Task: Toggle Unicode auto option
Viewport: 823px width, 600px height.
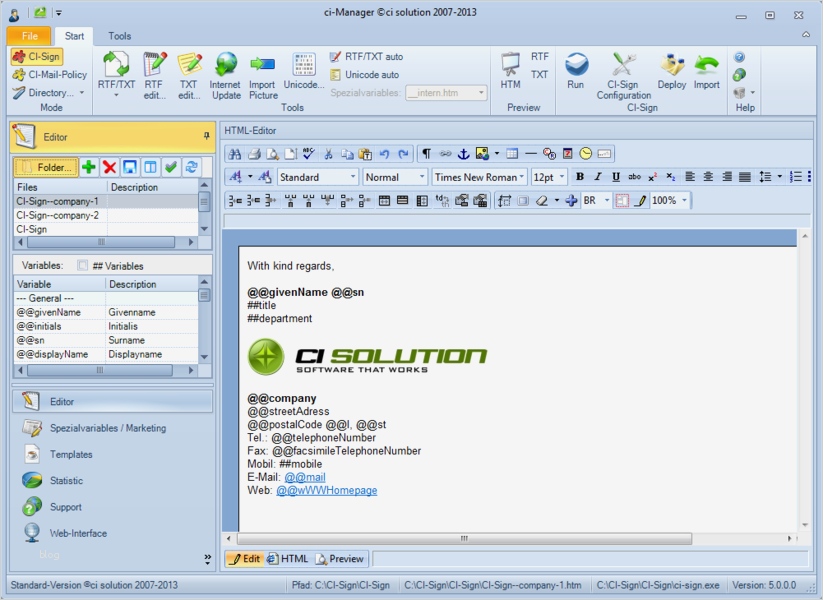Action: coord(364,75)
